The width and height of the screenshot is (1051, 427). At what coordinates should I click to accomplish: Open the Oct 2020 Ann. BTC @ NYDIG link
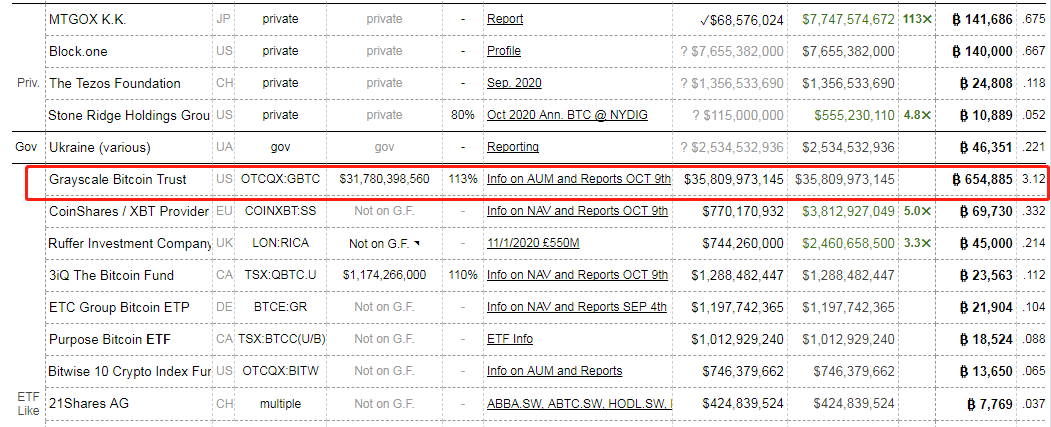click(567, 115)
